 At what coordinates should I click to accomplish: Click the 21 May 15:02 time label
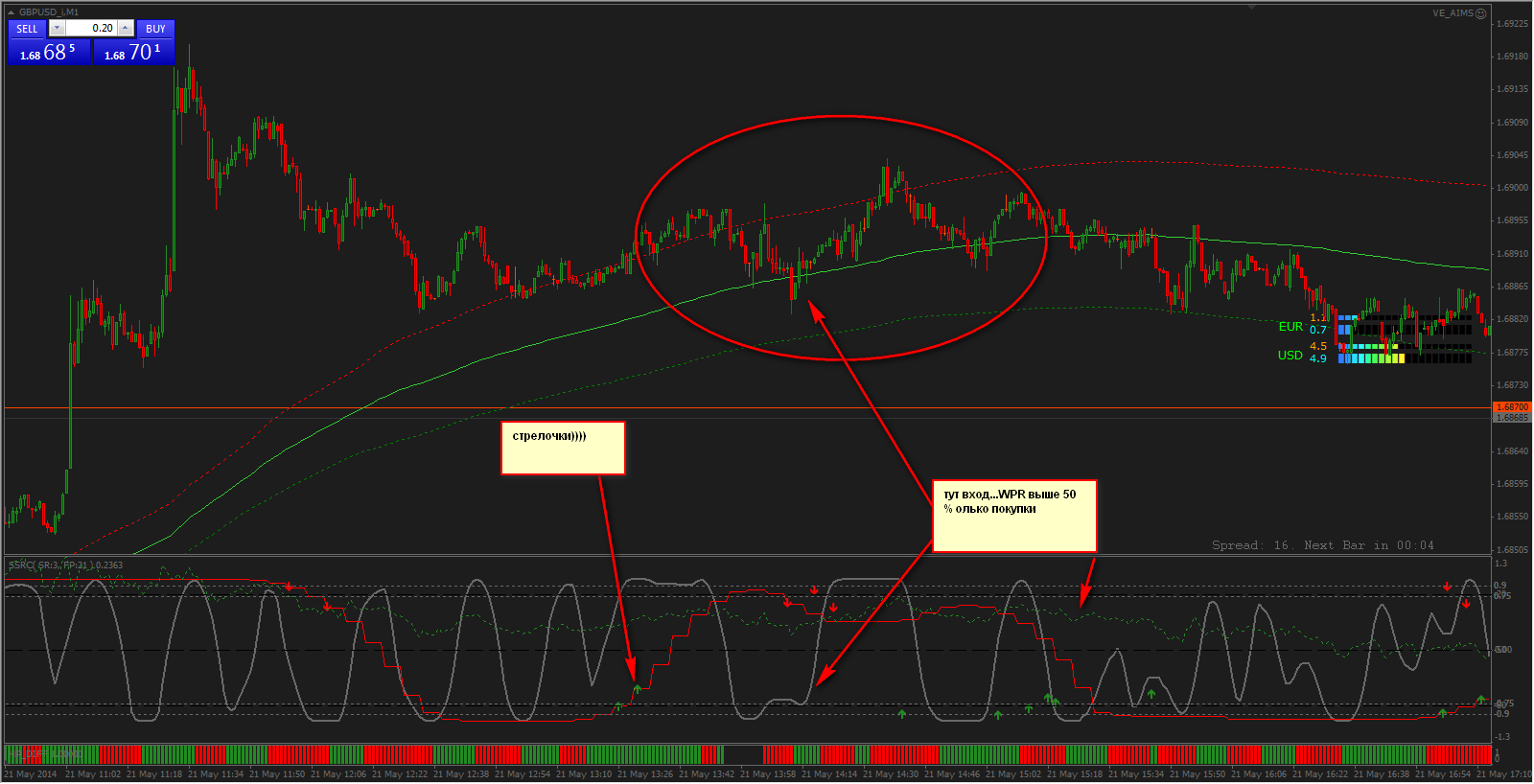(x=1013, y=774)
